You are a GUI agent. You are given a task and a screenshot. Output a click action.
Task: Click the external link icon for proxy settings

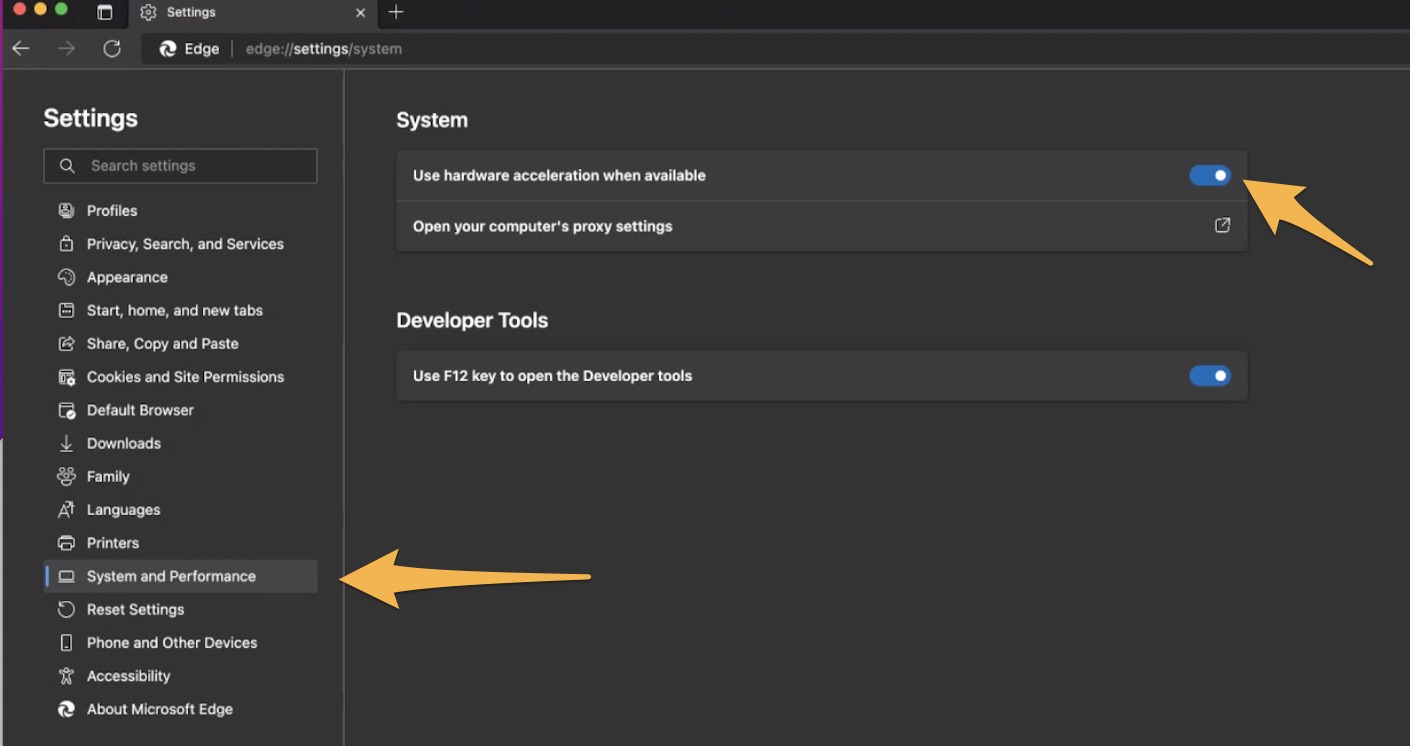coord(1222,226)
